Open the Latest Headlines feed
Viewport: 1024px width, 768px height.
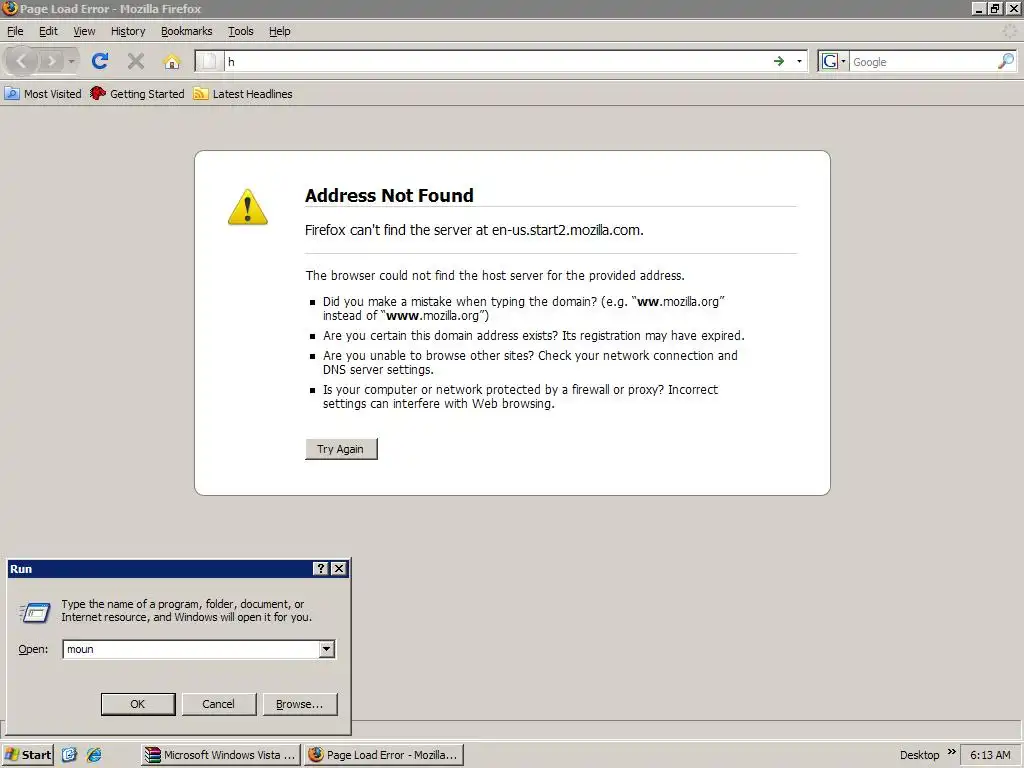[x=243, y=94]
